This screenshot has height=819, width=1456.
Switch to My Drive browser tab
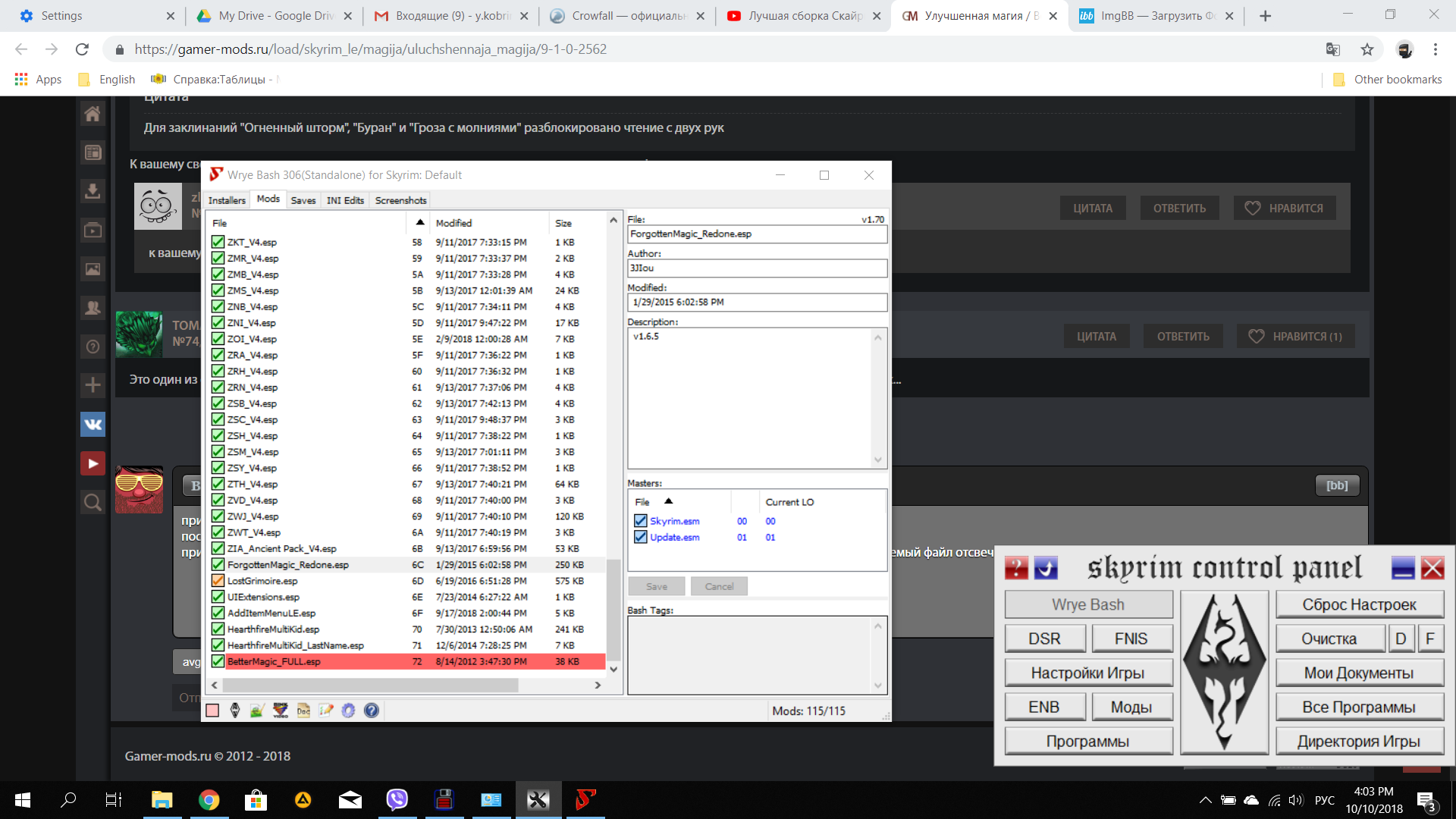point(273,16)
